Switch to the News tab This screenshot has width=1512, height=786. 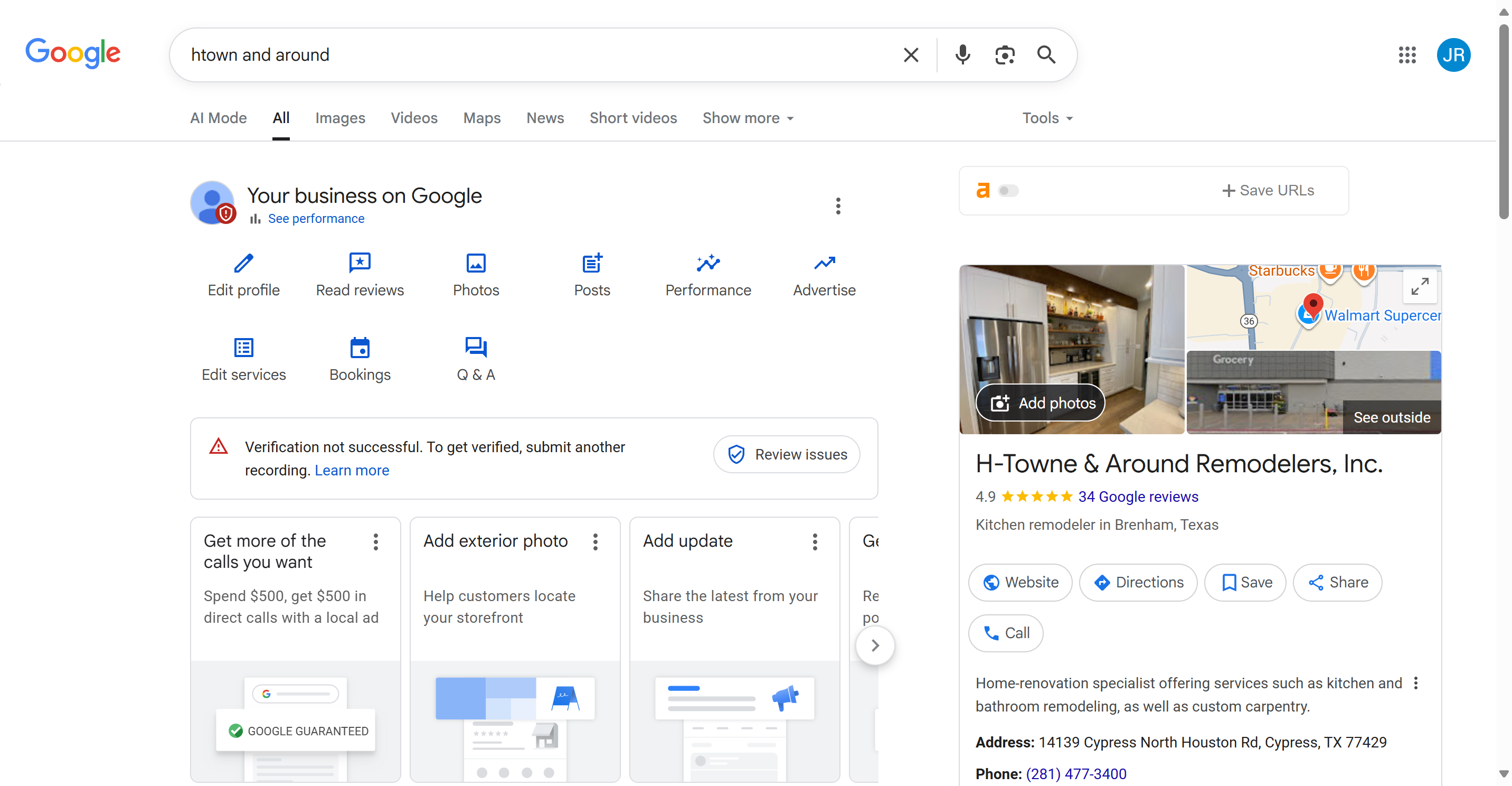(545, 118)
